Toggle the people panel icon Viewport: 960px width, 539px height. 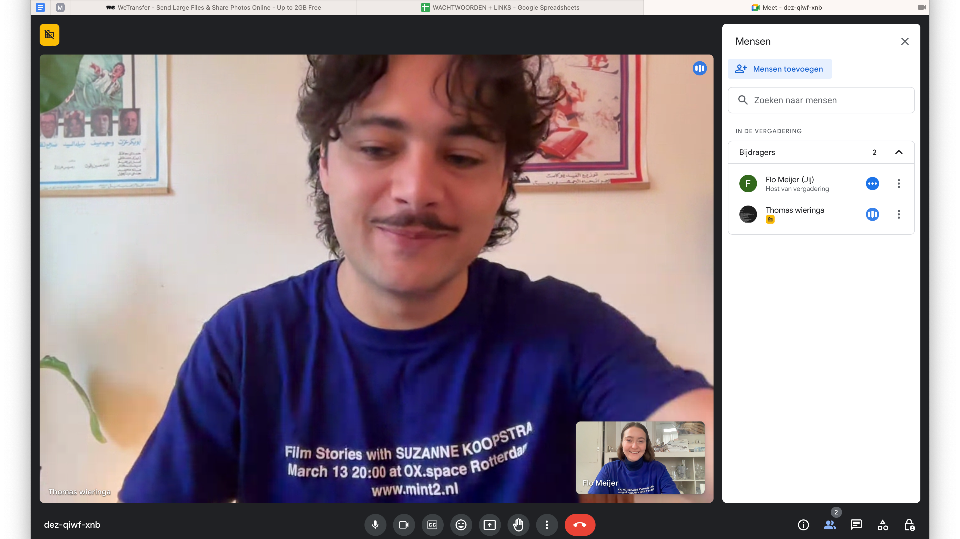pos(830,525)
